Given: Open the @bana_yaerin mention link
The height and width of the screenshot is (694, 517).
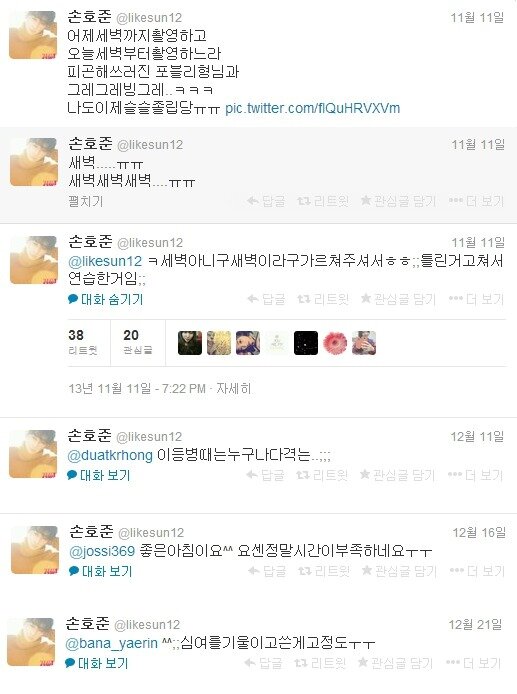Looking at the screenshot, I should coord(112,643).
